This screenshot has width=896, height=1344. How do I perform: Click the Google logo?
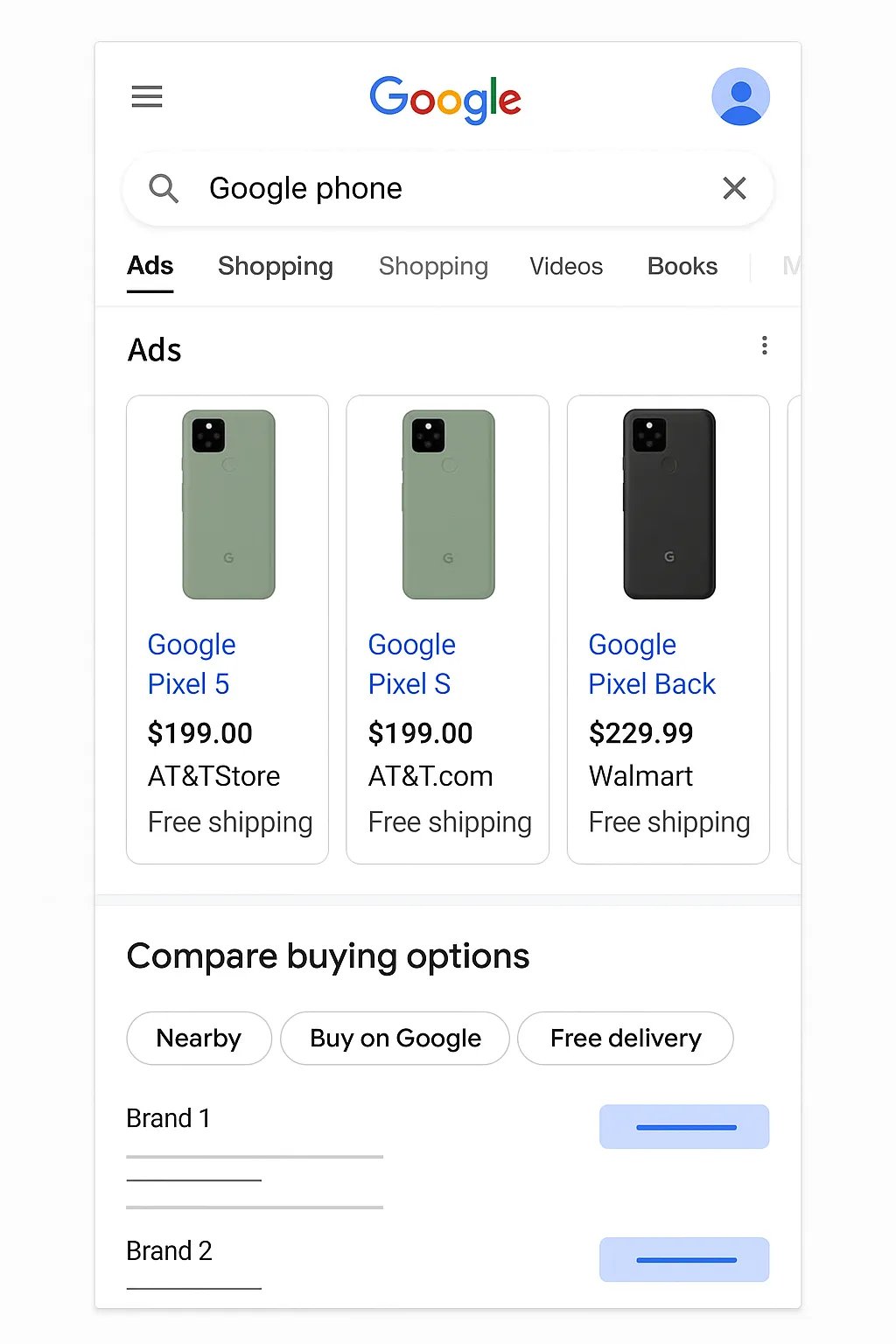(x=445, y=99)
